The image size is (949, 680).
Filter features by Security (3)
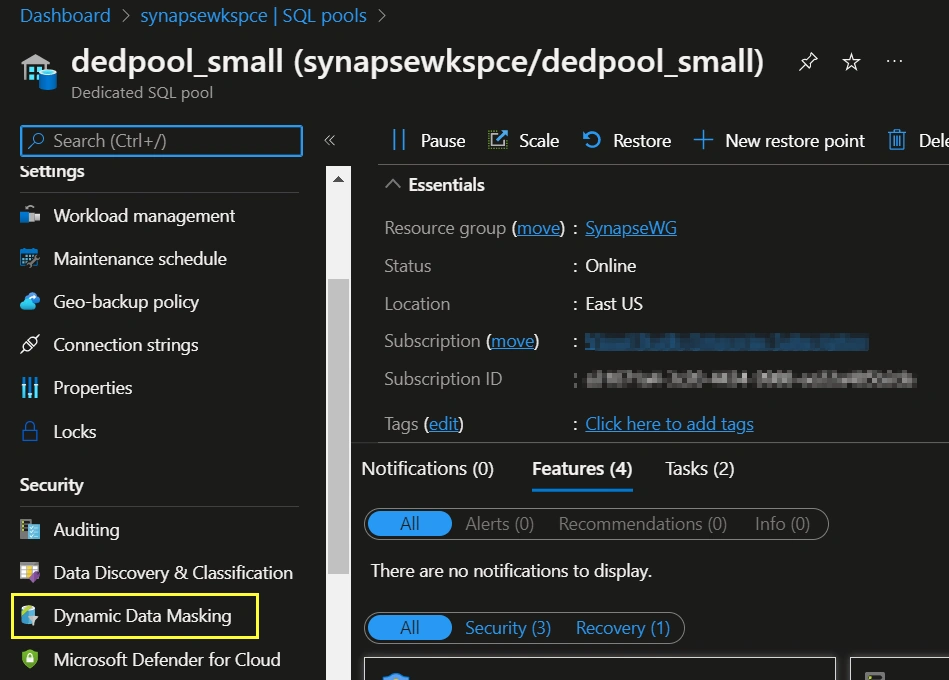coord(508,628)
